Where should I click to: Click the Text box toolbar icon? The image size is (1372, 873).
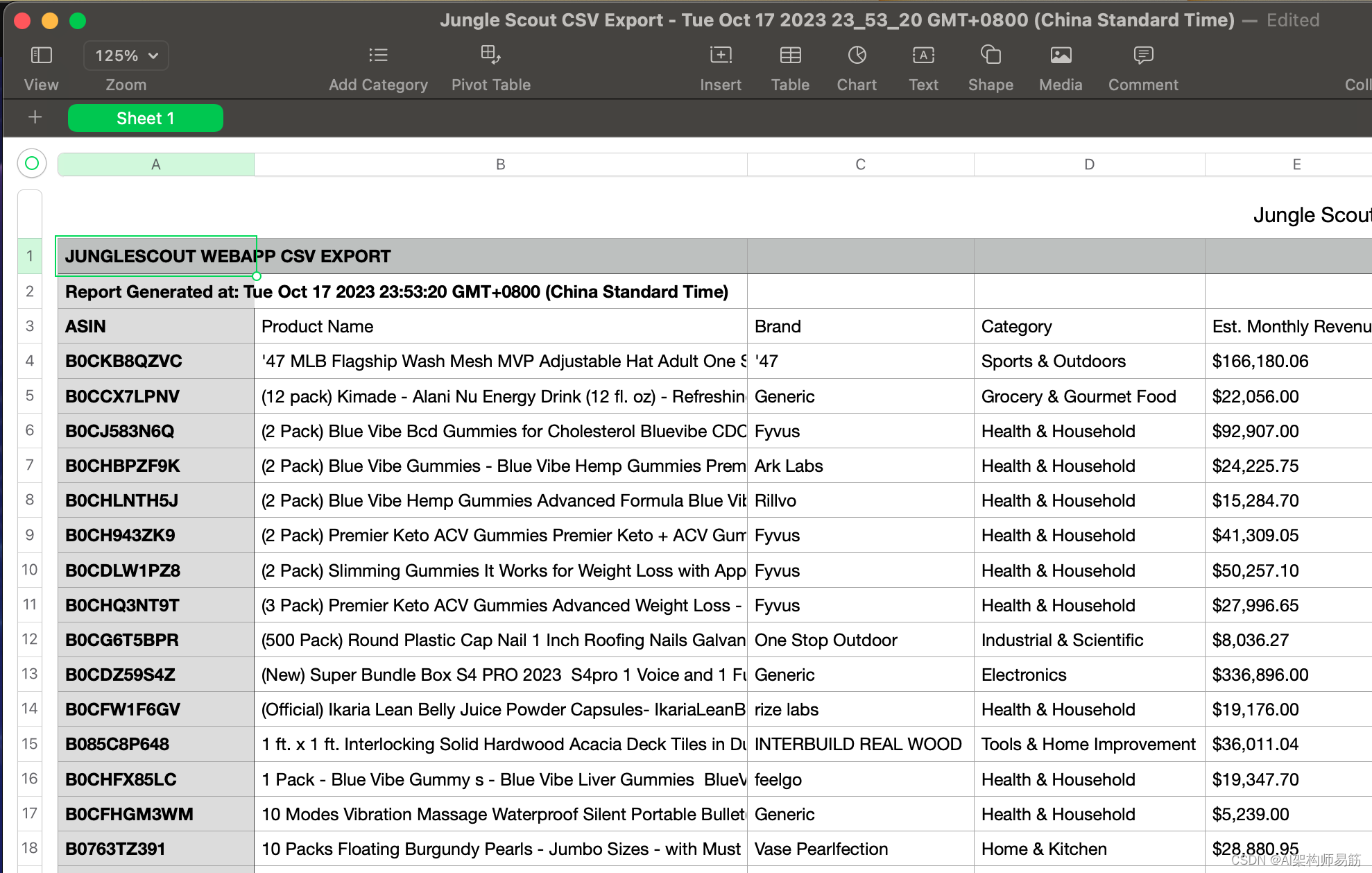click(x=923, y=55)
